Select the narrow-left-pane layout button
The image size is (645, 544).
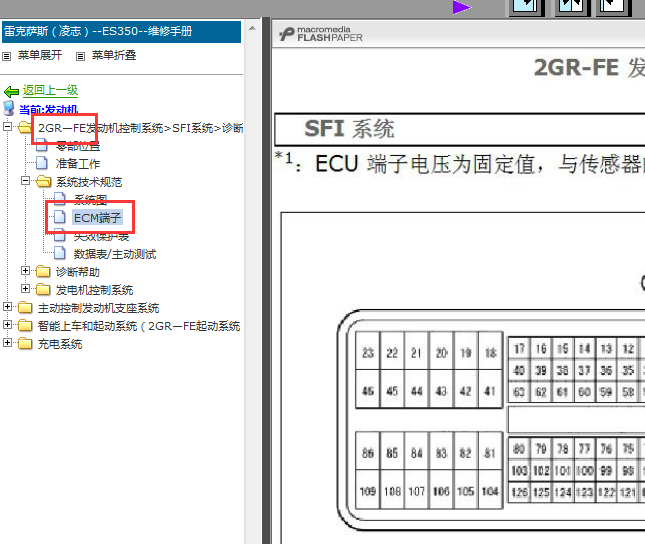point(614,7)
